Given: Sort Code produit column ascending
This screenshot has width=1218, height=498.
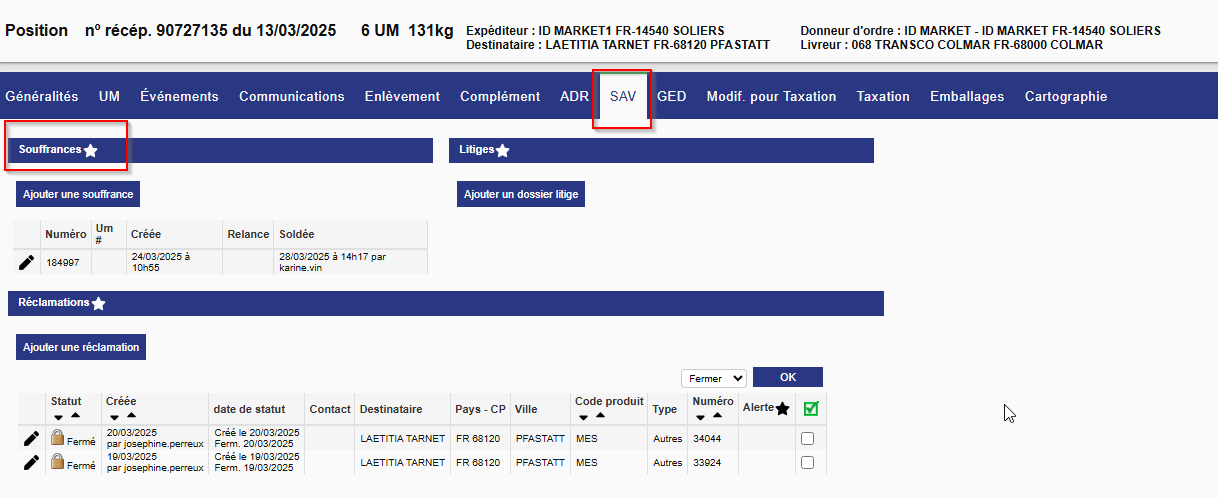Looking at the screenshot, I should 600,415.
